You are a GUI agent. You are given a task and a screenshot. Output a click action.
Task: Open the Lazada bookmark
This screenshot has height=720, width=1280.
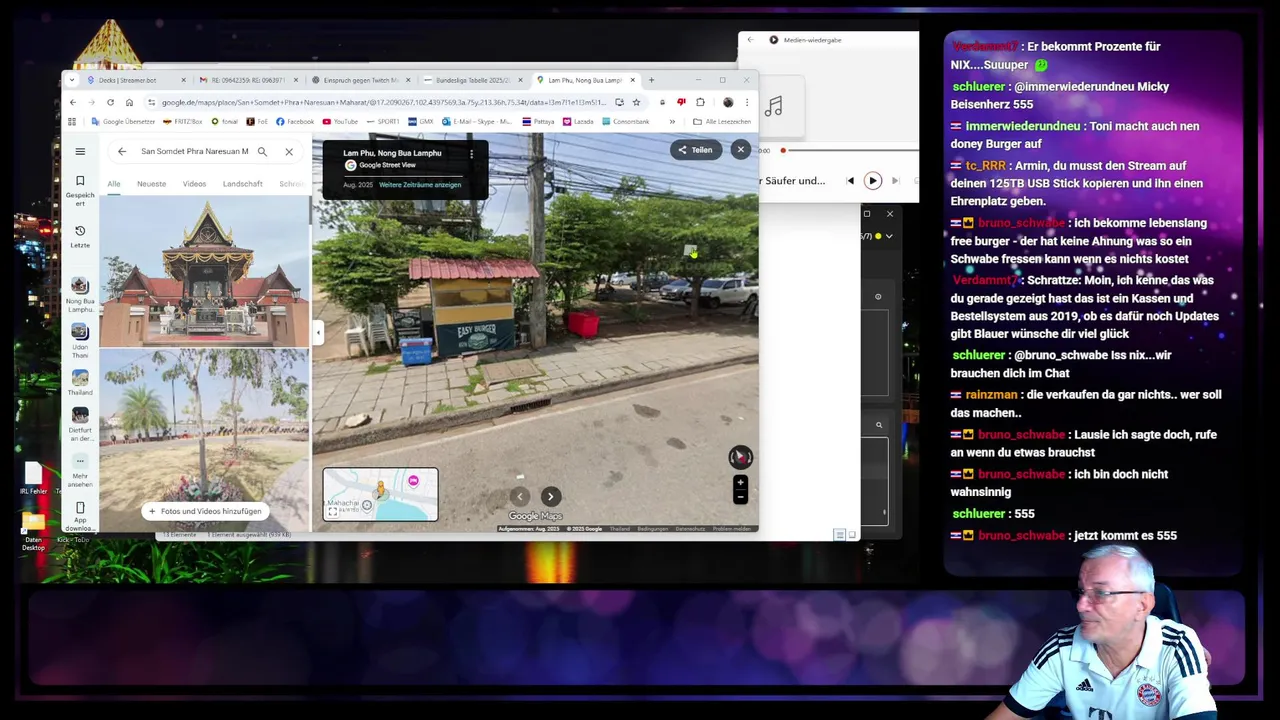578,122
